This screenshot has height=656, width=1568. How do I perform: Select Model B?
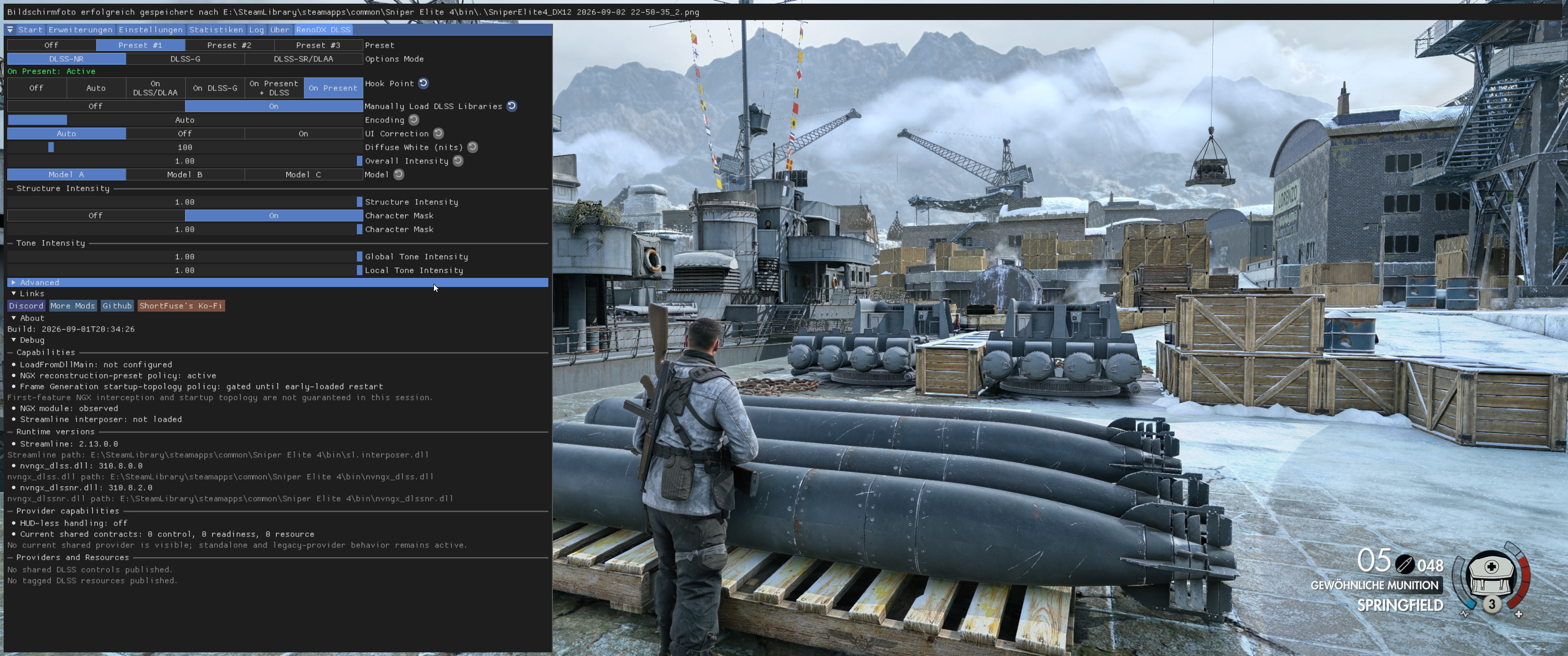pos(185,174)
